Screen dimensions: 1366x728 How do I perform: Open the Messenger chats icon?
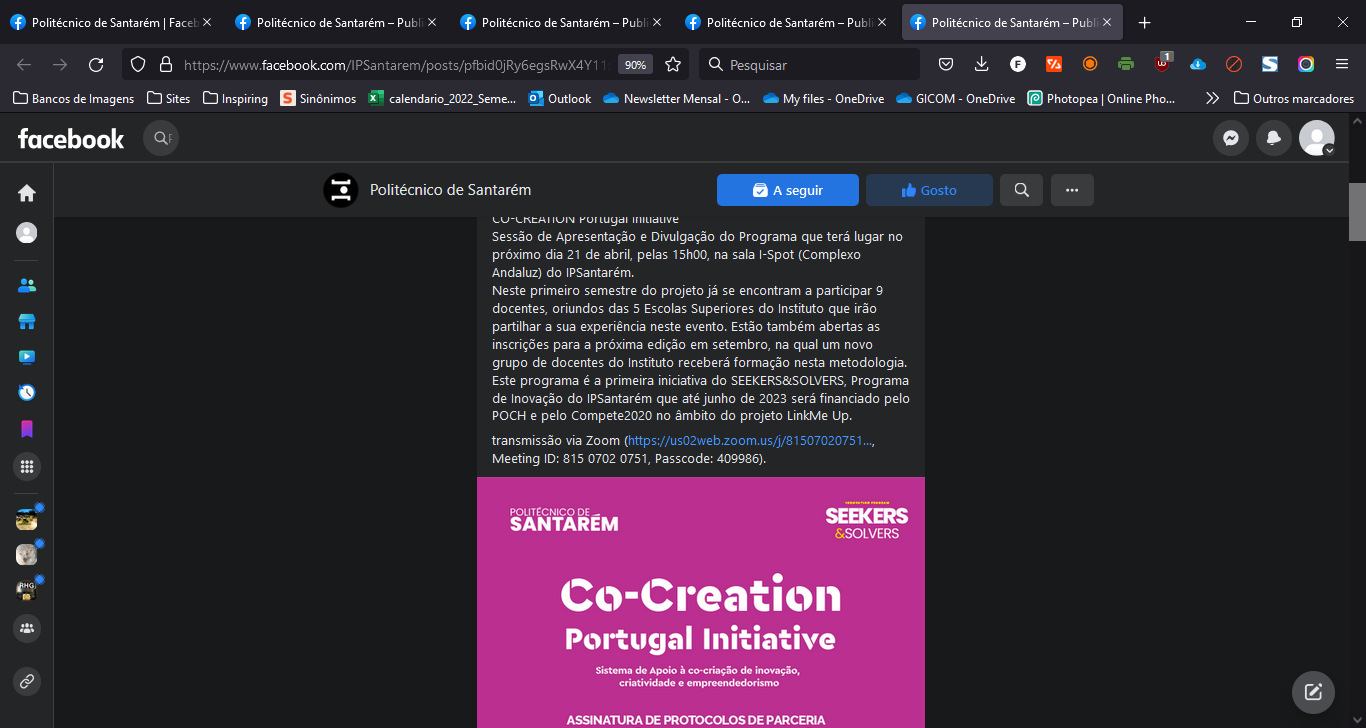[x=1231, y=139]
